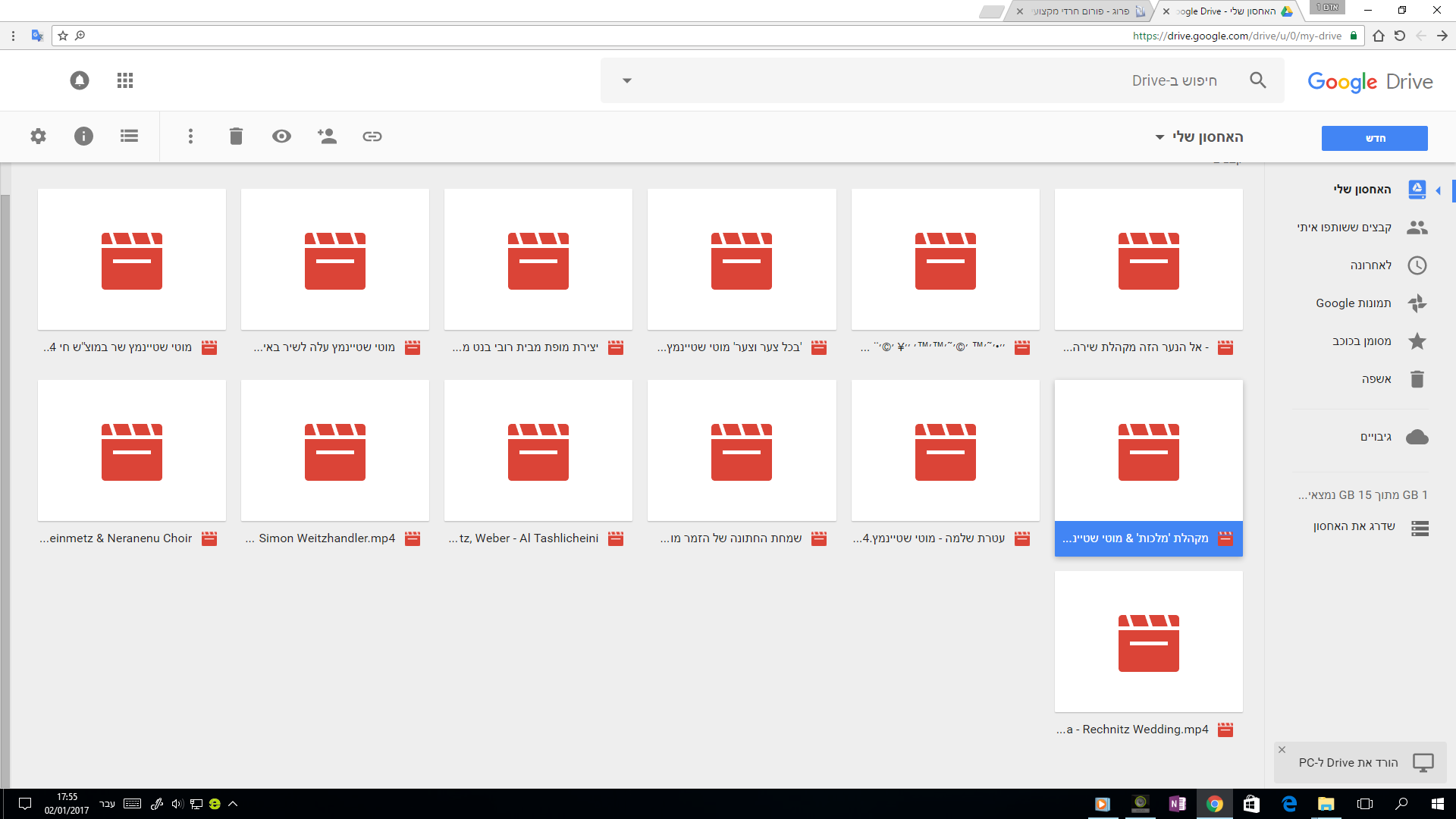
Task: Expand search options dropdown arrow
Action: [x=626, y=80]
